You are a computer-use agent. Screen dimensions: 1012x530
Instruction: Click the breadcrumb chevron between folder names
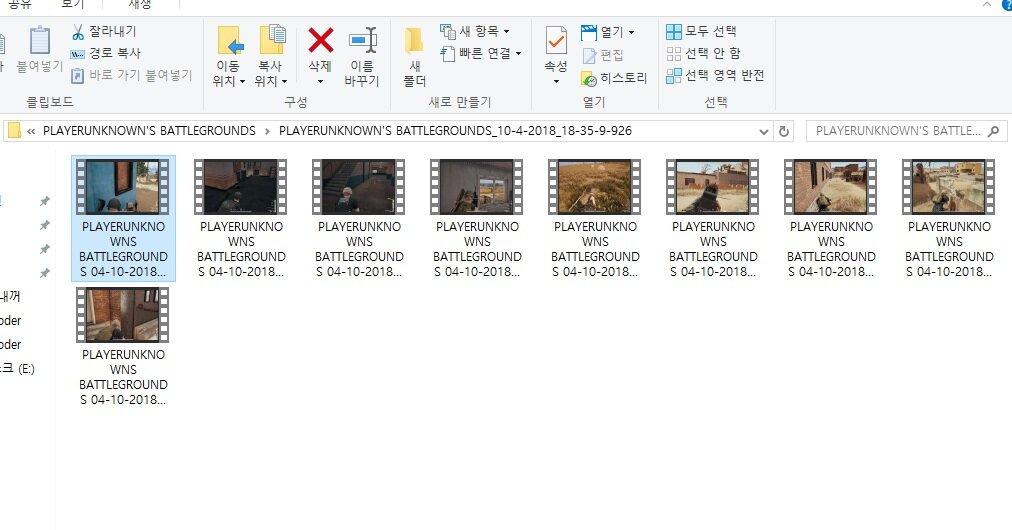point(267,132)
